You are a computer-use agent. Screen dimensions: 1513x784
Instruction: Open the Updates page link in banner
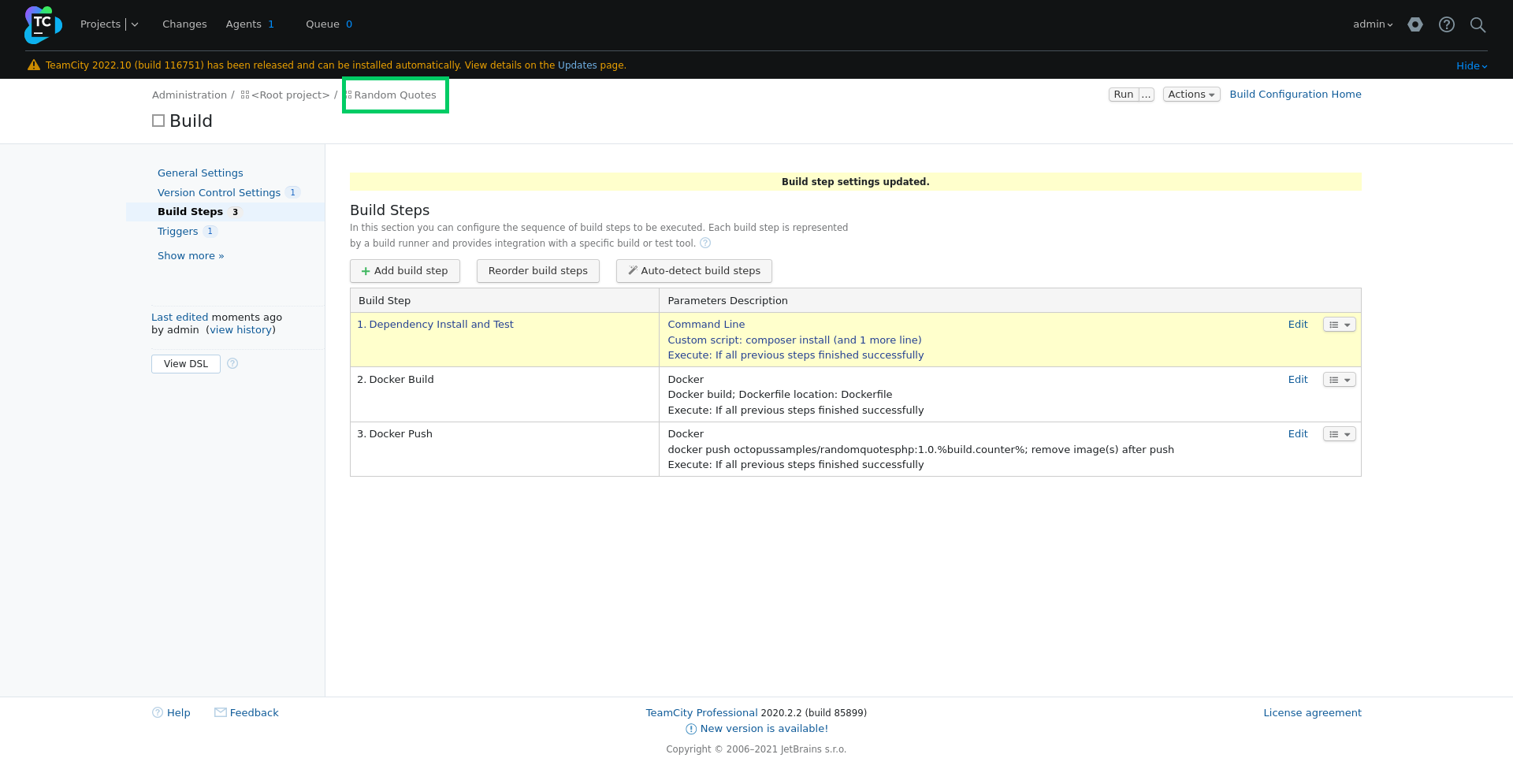point(578,65)
